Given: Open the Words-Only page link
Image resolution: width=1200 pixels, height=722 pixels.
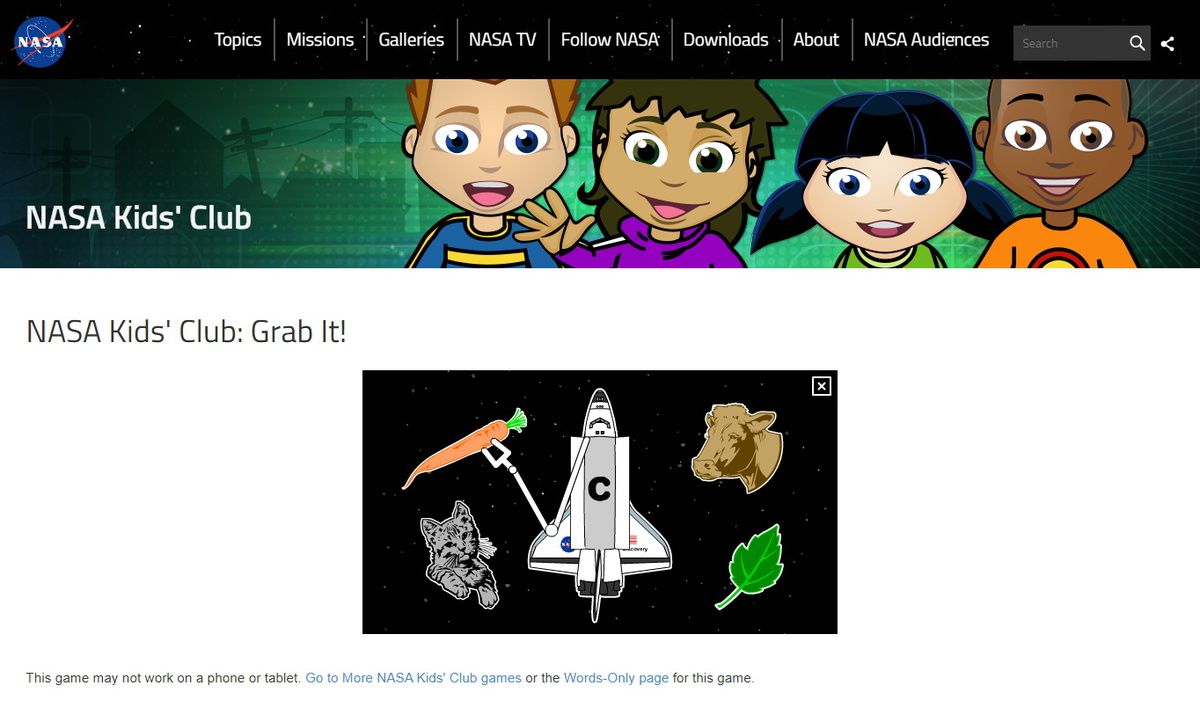Looking at the screenshot, I should pyautogui.click(x=616, y=678).
